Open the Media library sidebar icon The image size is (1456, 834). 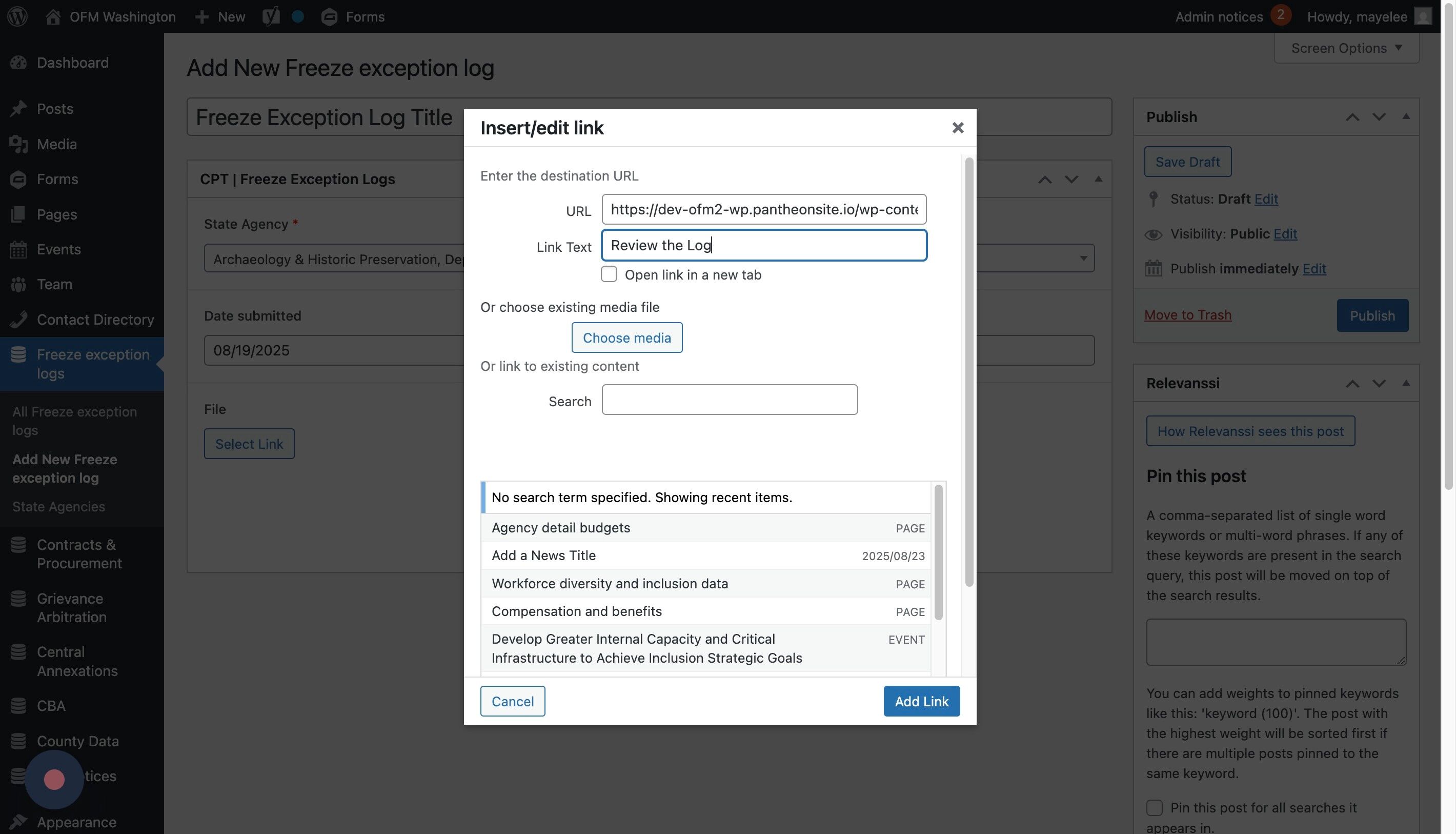(x=18, y=144)
